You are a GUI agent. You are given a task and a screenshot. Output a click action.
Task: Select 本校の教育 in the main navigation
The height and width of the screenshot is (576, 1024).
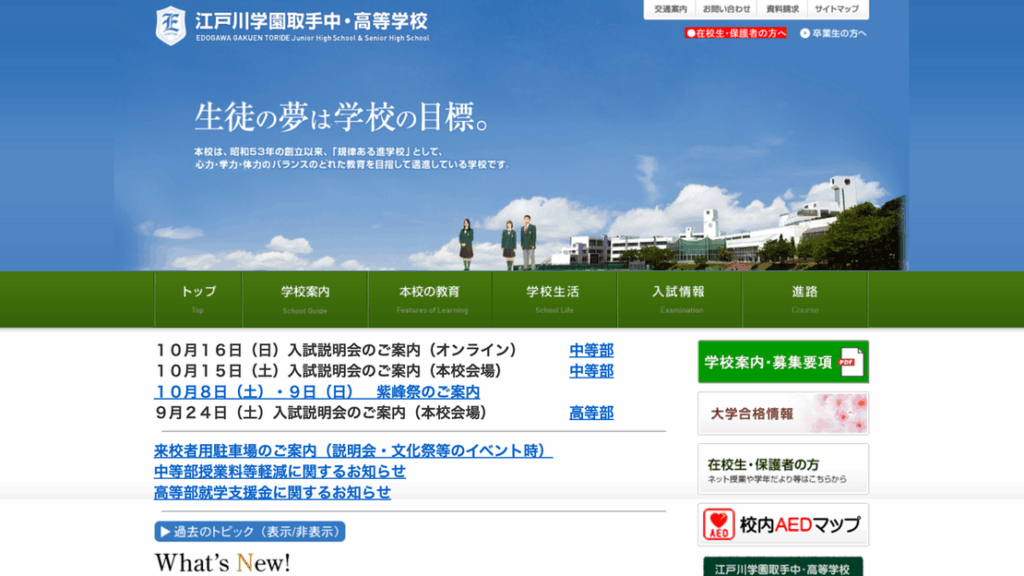click(430, 298)
